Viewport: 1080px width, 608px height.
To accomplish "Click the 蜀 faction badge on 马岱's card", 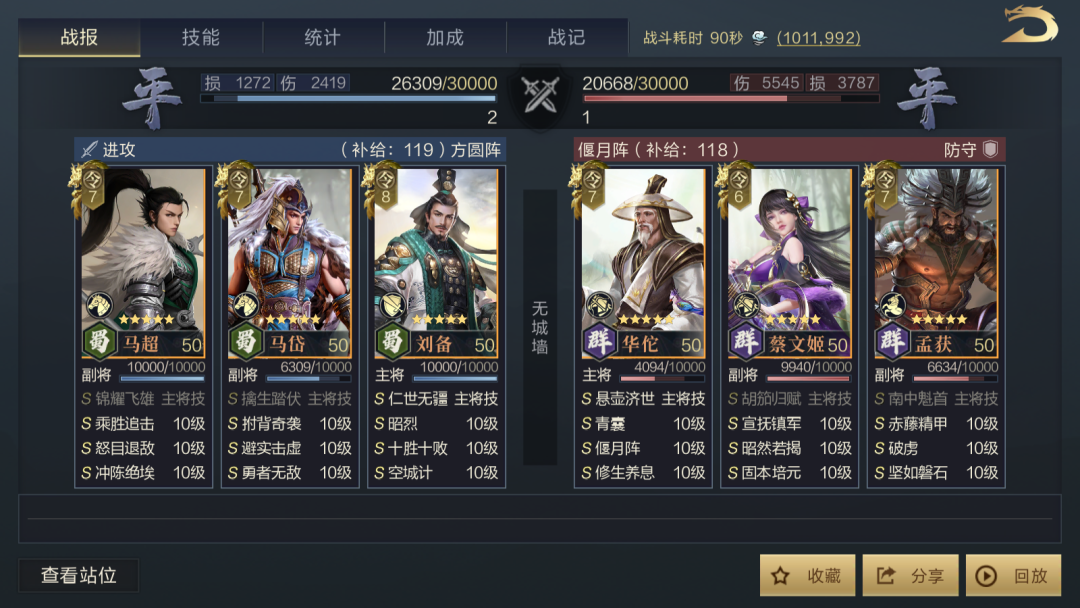I will pos(245,341).
